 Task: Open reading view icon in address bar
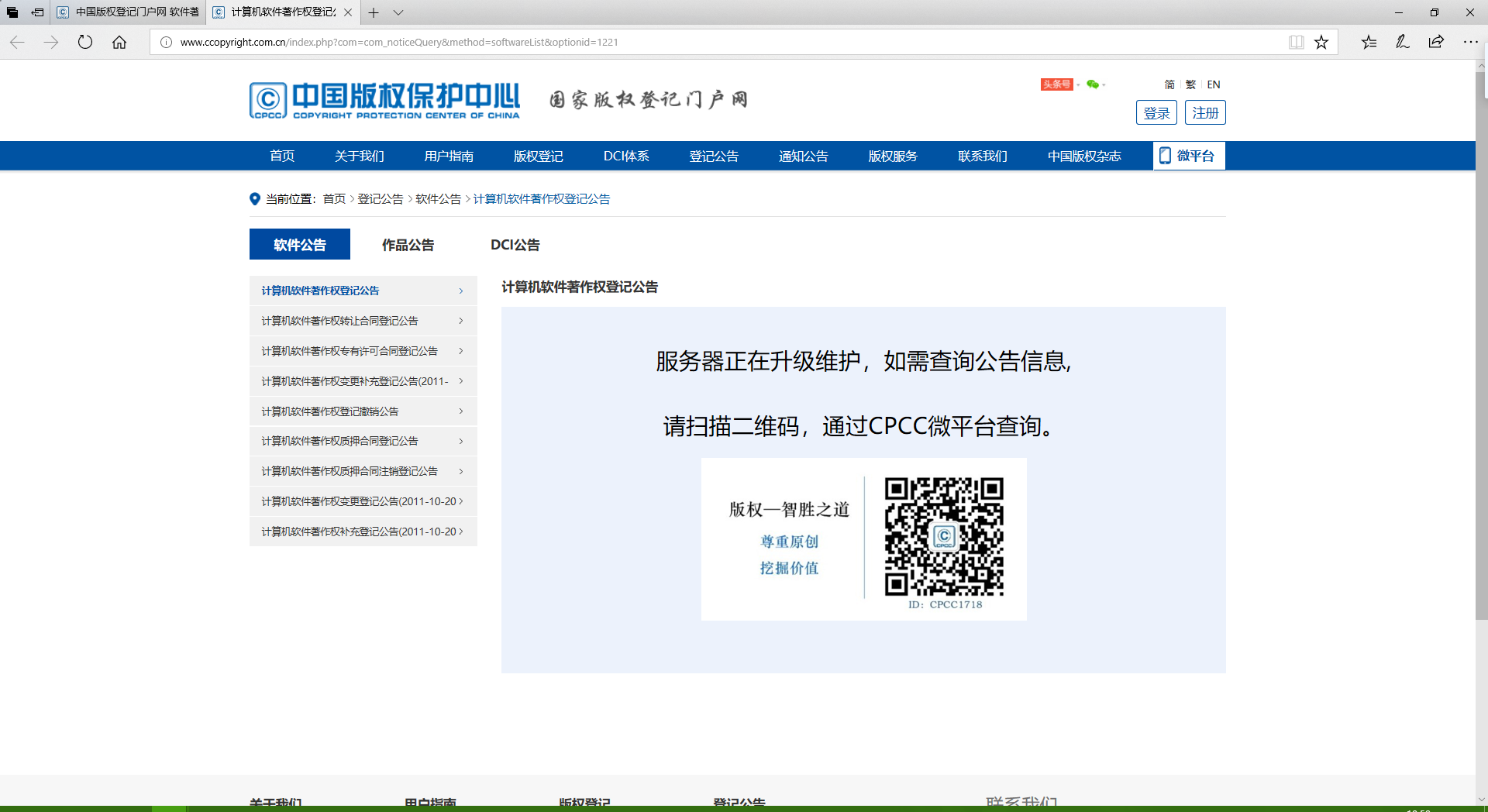point(1296,42)
